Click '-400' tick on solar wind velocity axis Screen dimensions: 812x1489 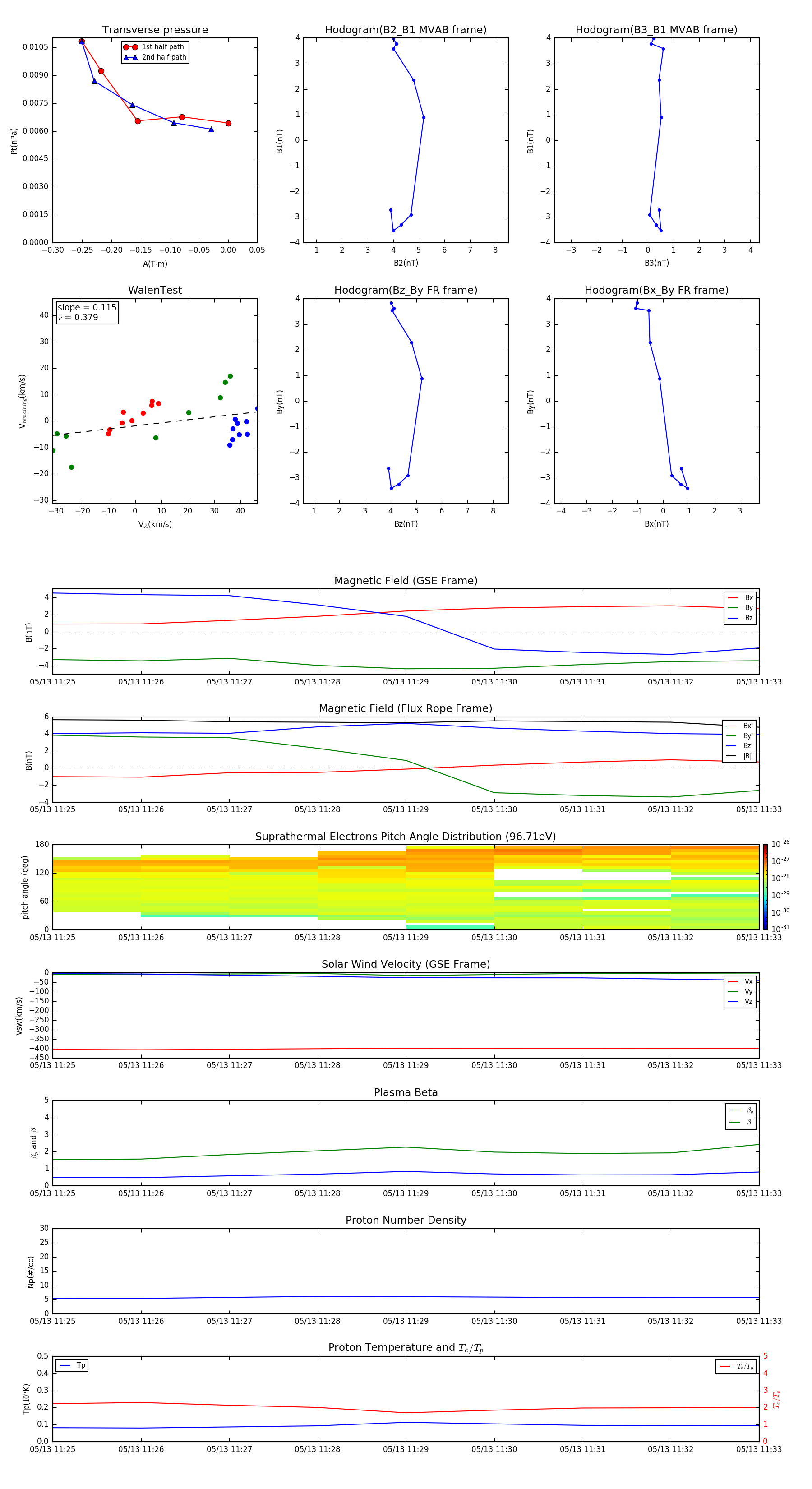click(x=38, y=1048)
